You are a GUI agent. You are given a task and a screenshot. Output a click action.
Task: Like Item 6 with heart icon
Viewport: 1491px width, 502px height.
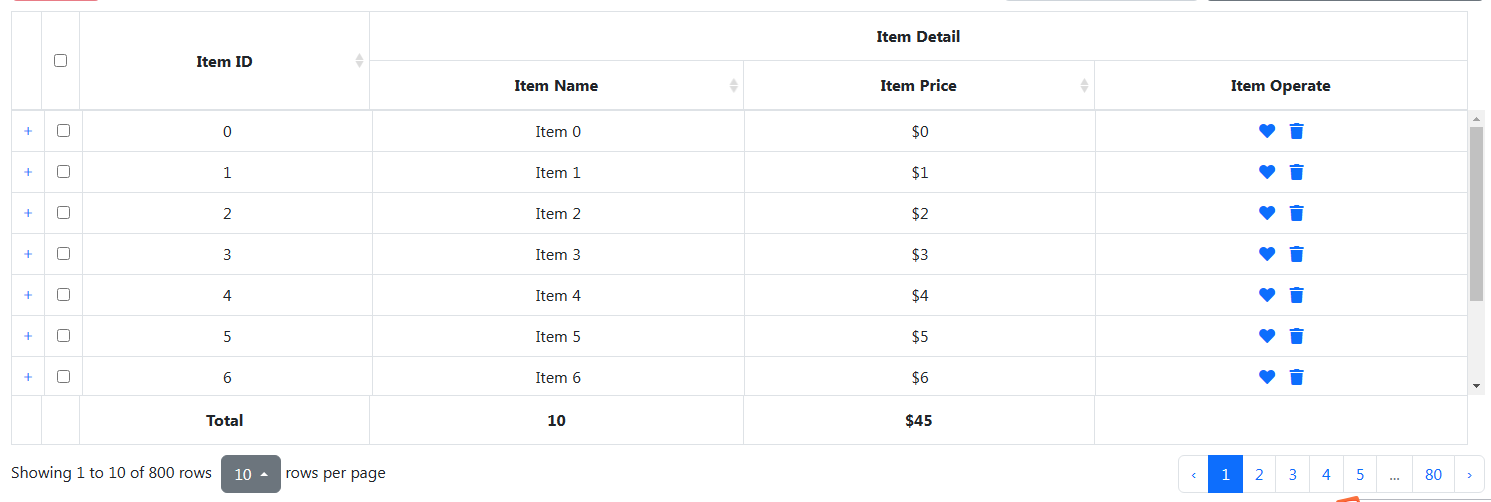(1266, 377)
